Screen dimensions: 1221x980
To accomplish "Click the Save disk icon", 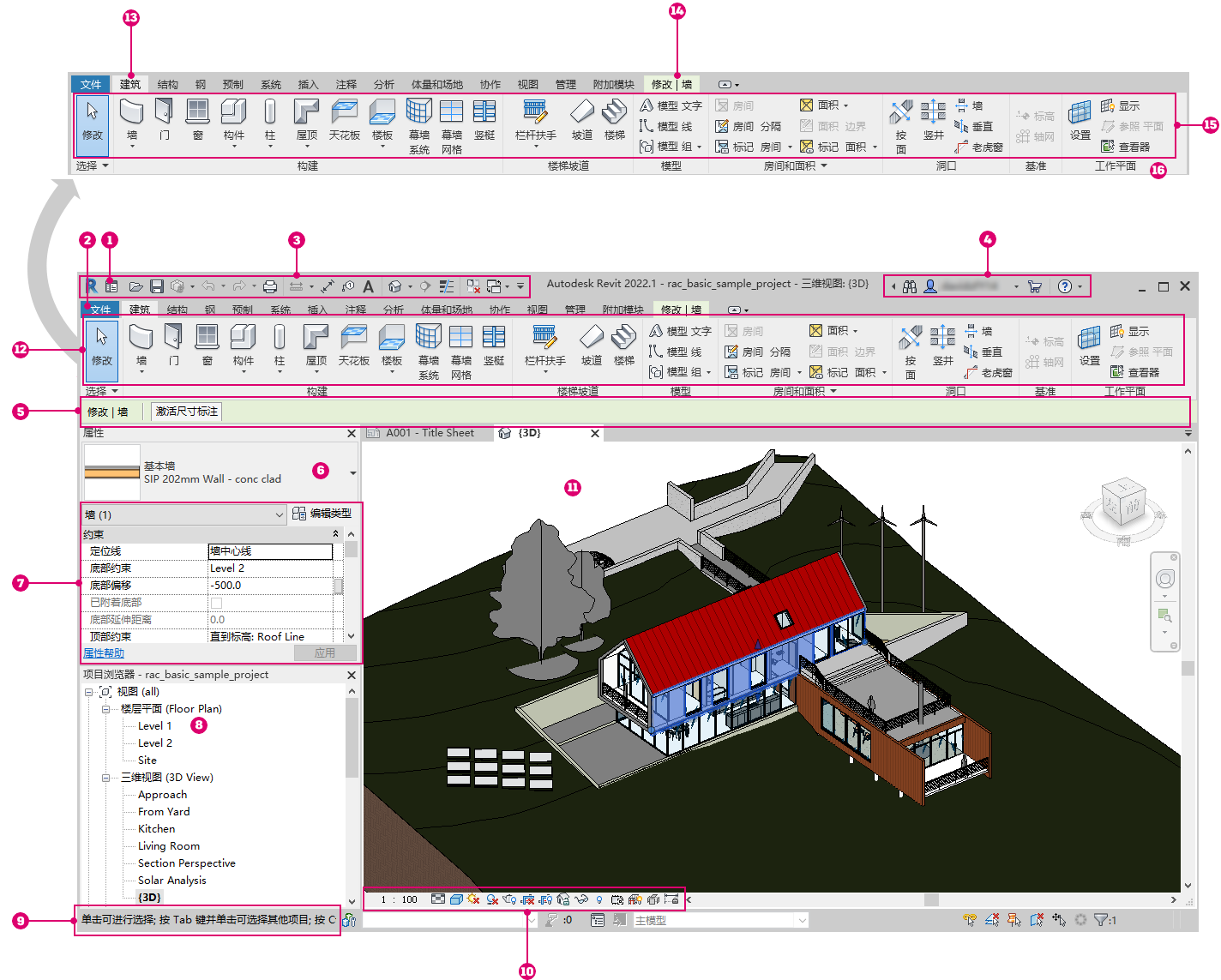I will 157,286.
